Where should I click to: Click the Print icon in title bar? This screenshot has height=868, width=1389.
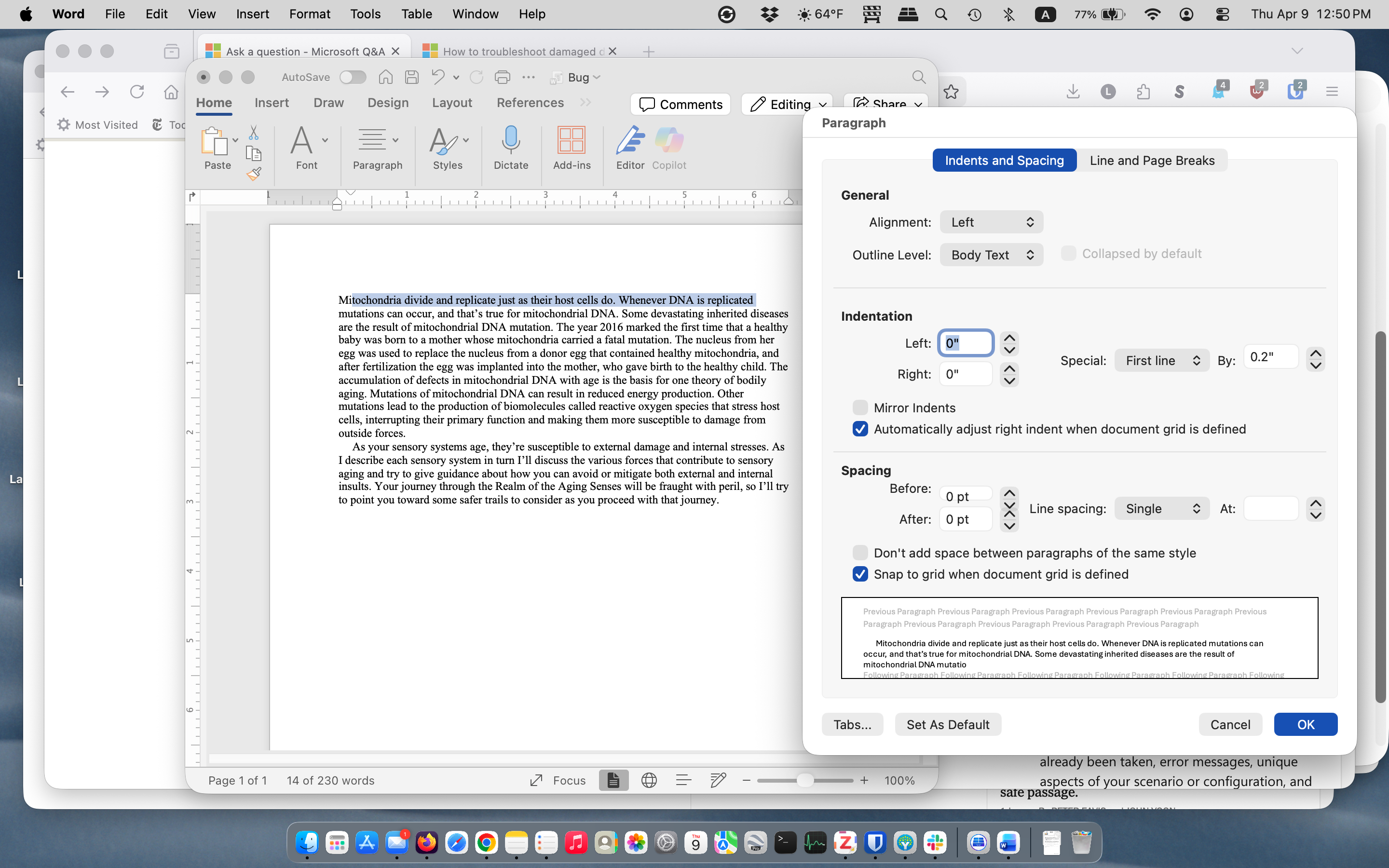tap(502, 77)
